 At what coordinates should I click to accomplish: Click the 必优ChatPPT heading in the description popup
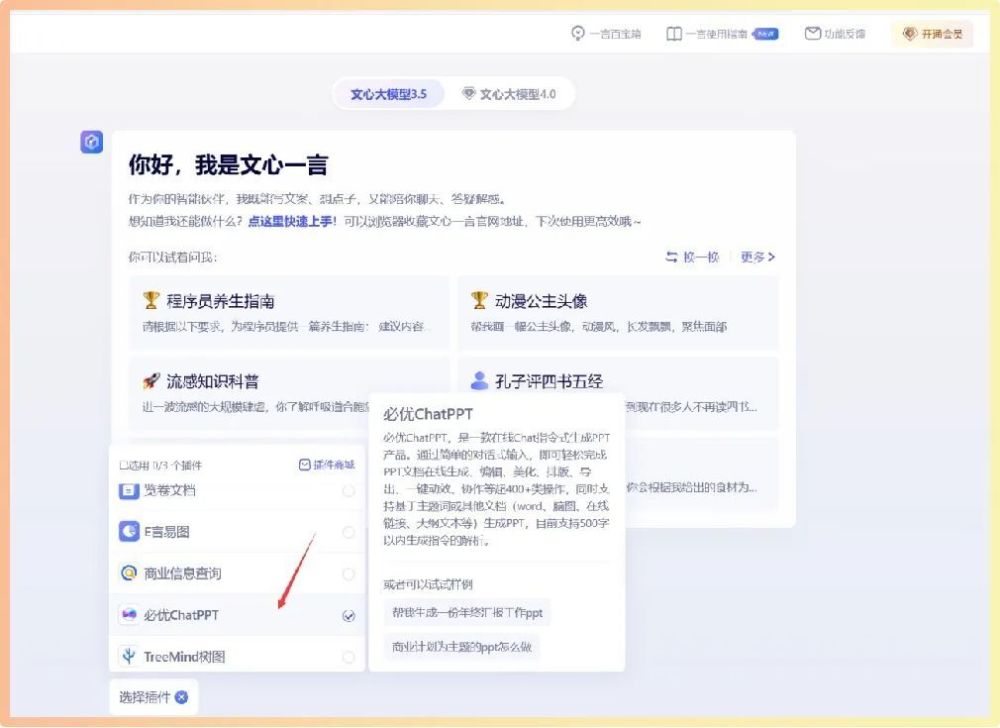tap(428, 414)
